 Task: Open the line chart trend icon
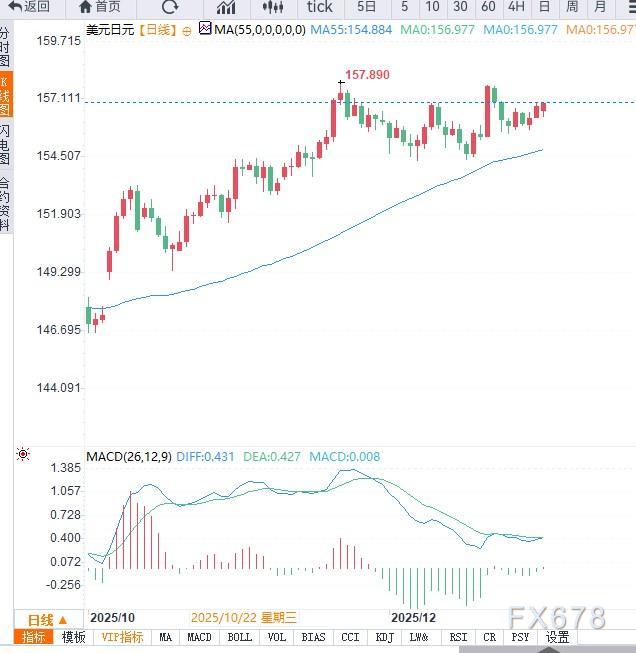pyautogui.click(x=226, y=7)
